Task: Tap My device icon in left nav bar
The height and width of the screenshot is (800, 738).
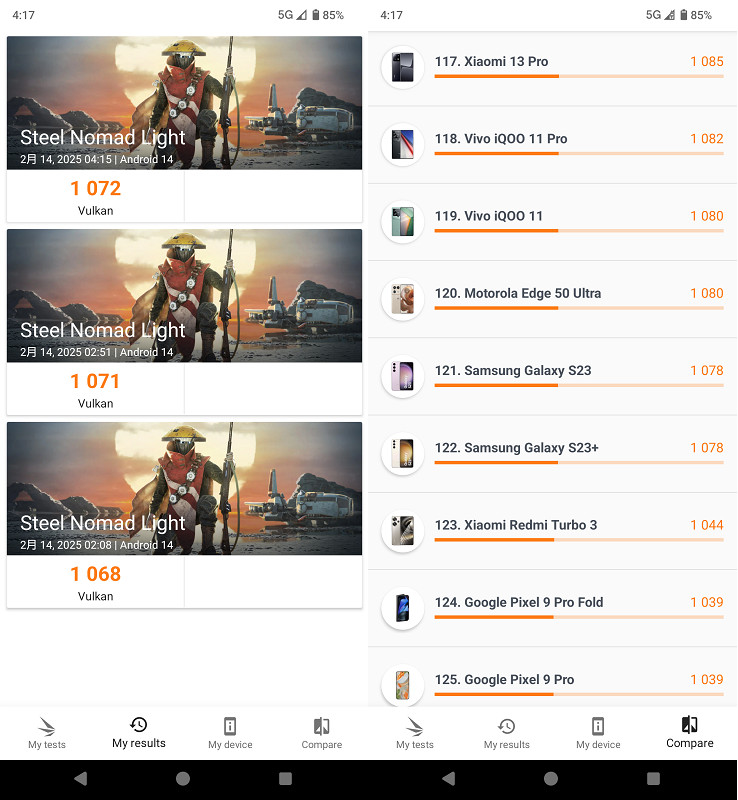Action: point(230,726)
